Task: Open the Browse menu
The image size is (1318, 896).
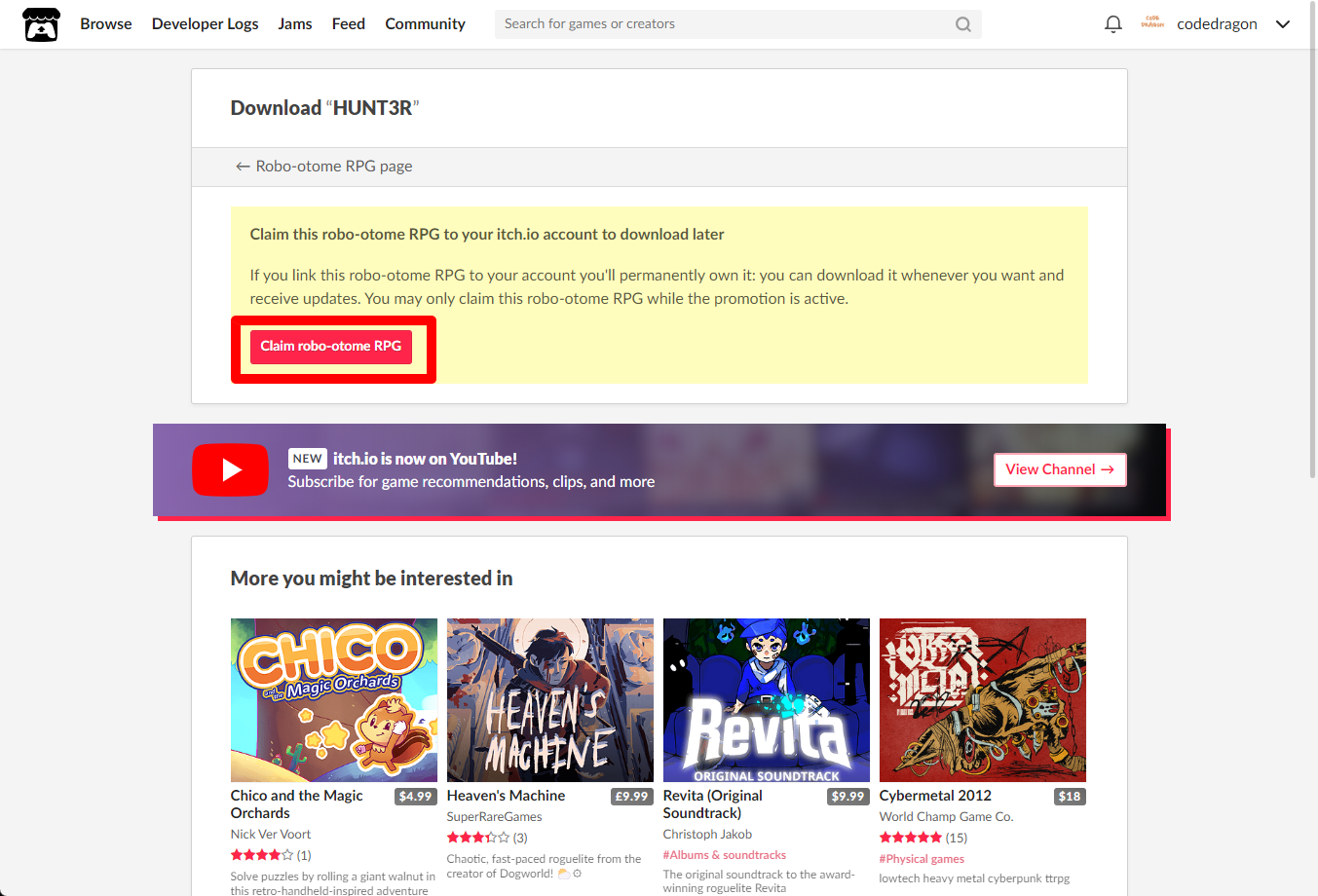Action: click(106, 24)
